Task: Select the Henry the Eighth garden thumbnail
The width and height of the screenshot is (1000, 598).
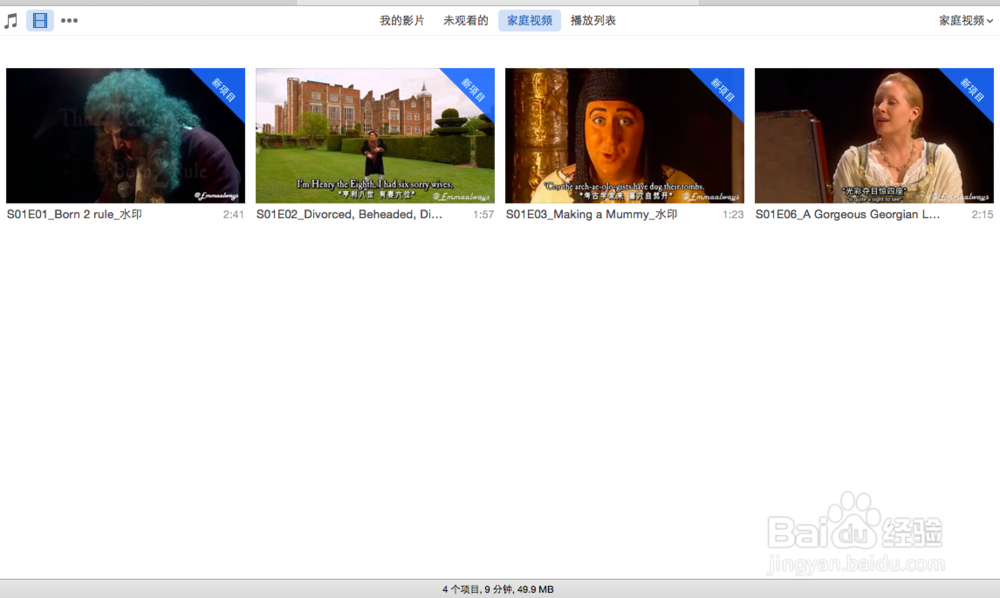Action: tap(375, 135)
